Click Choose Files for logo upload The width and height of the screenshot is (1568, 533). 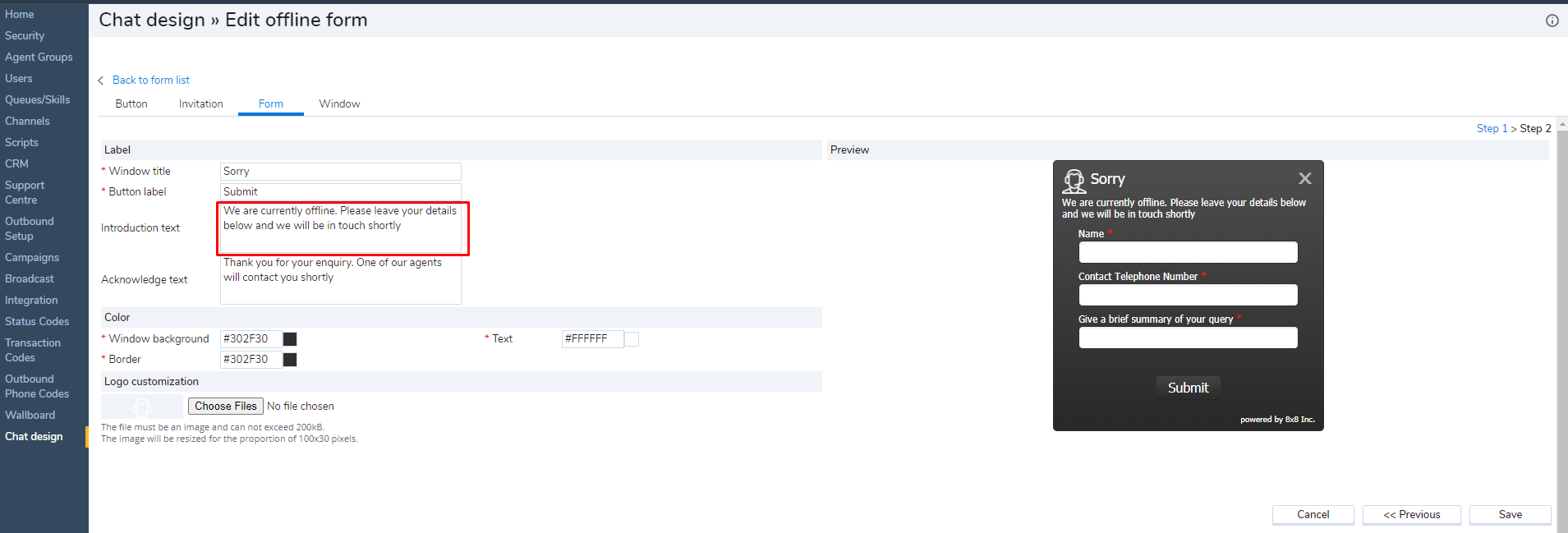(x=226, y=407)
